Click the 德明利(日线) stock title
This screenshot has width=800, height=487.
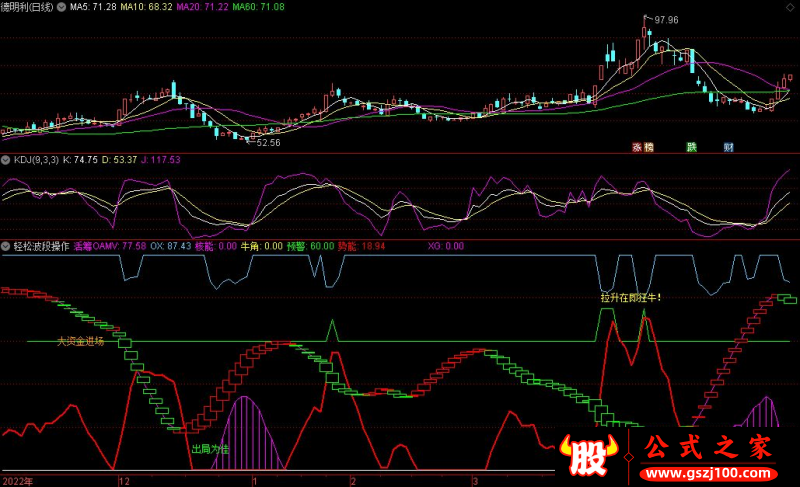[27, 7]
